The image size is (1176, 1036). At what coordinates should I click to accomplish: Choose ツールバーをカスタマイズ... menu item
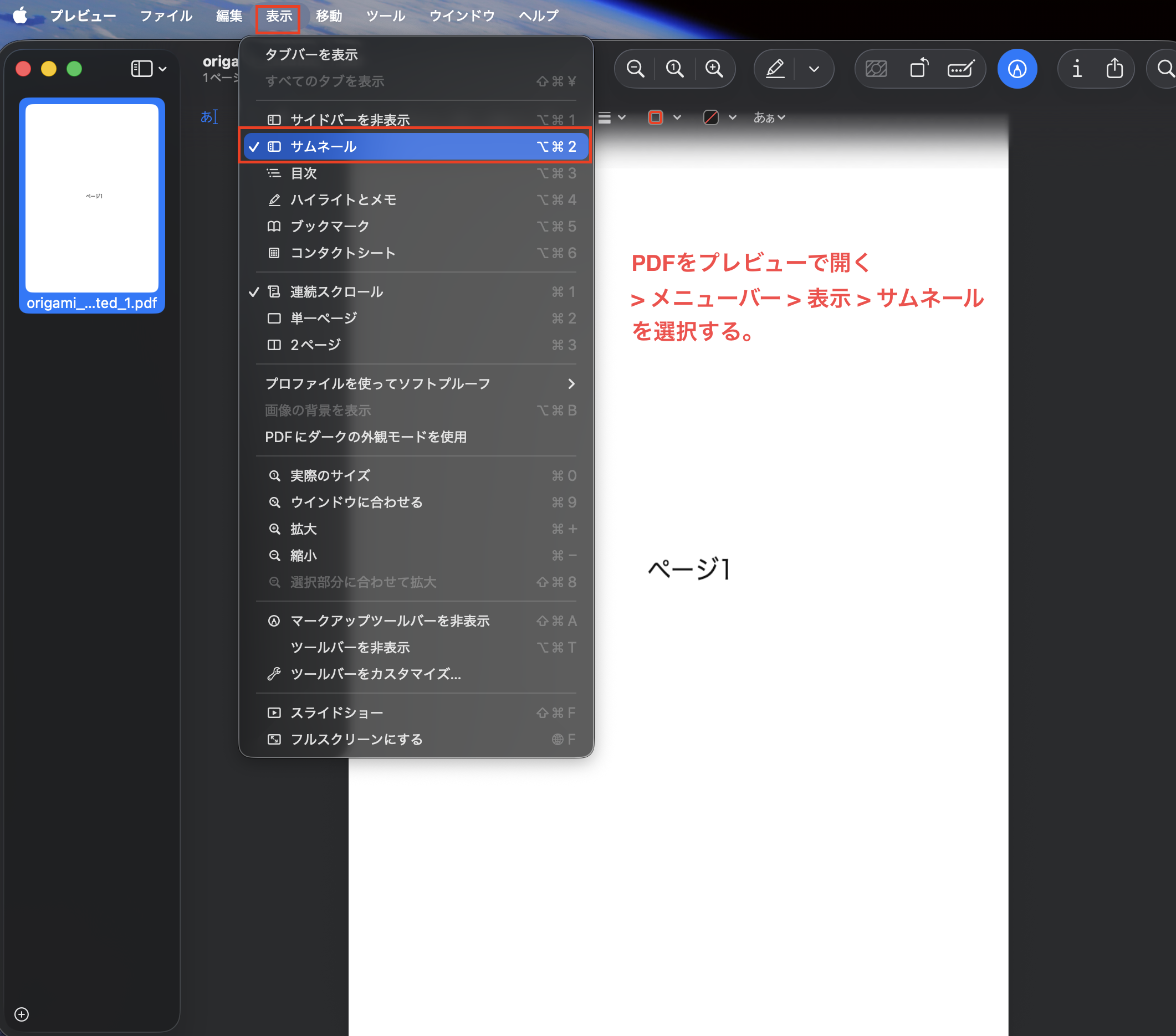pos(416,674)
